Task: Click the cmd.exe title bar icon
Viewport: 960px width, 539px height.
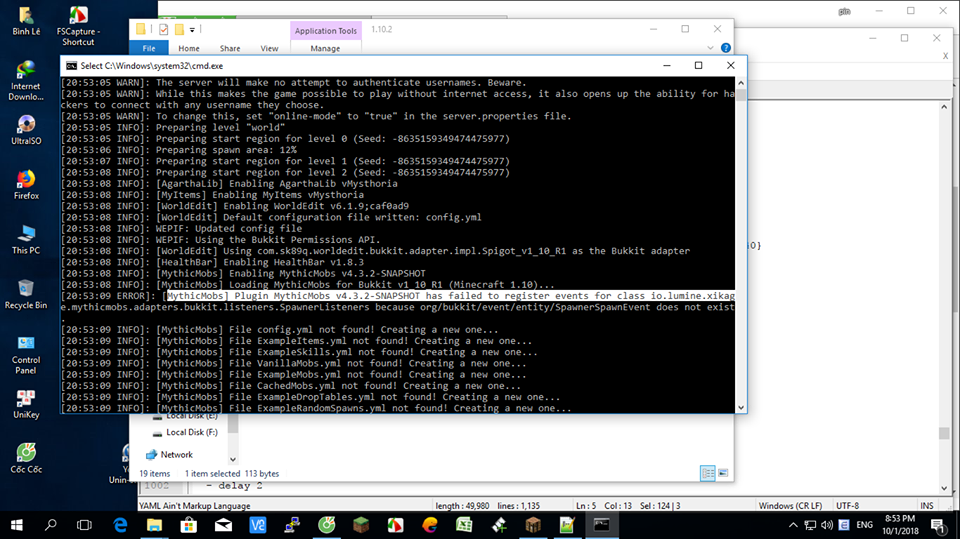Action: tap(72, 66)
